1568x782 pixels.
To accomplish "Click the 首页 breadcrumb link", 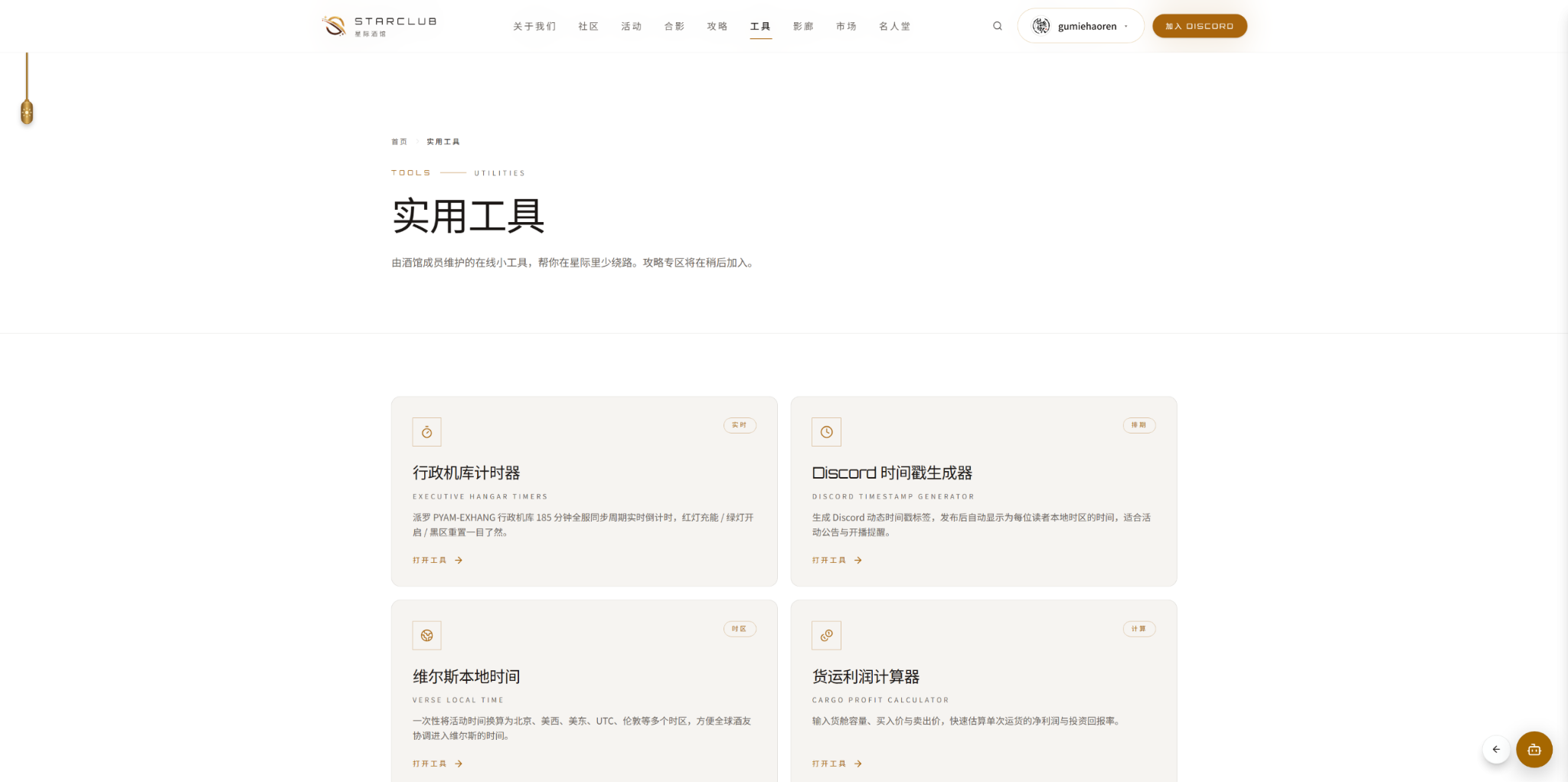I will click(x=399, y=142).
